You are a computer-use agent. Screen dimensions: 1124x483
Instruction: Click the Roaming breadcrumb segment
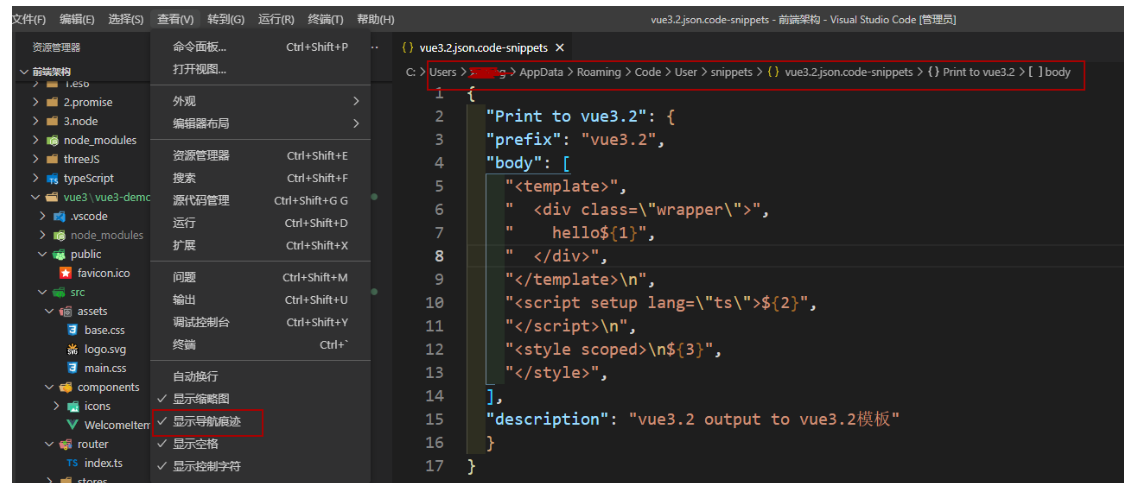[x=599, y=72]
